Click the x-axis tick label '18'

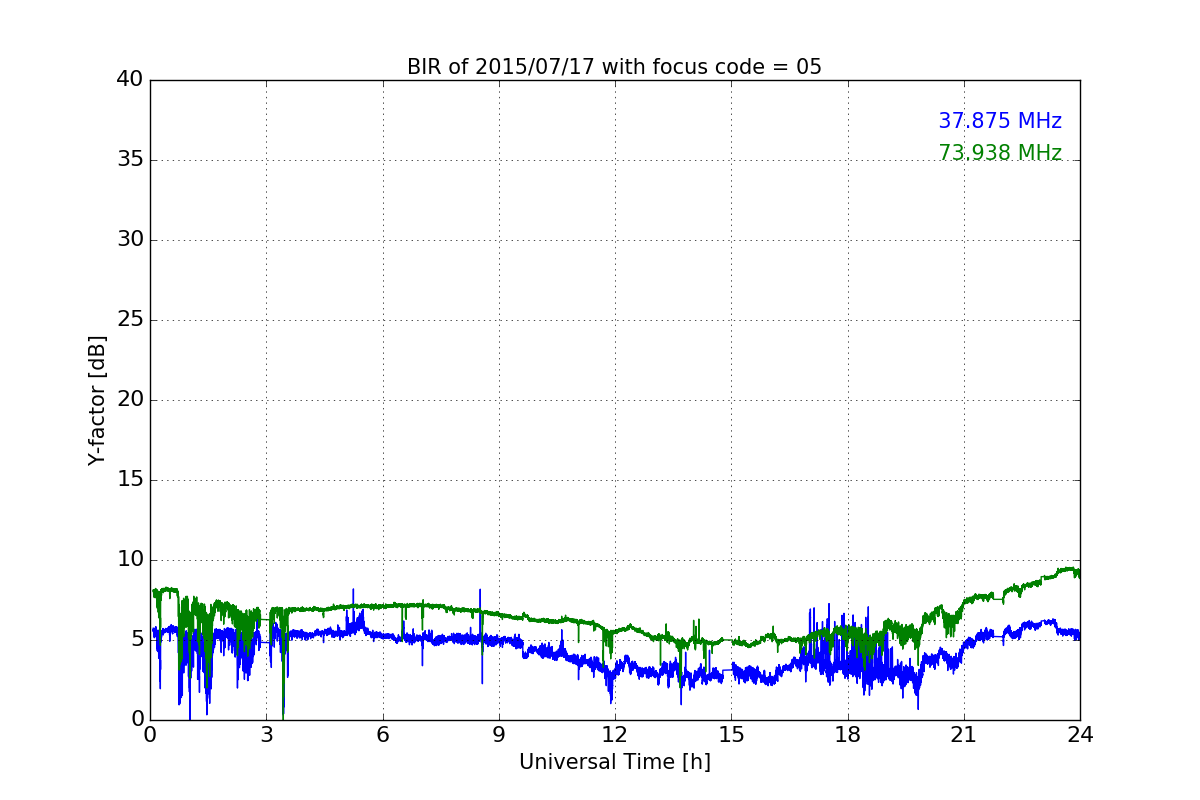point(848,734)
